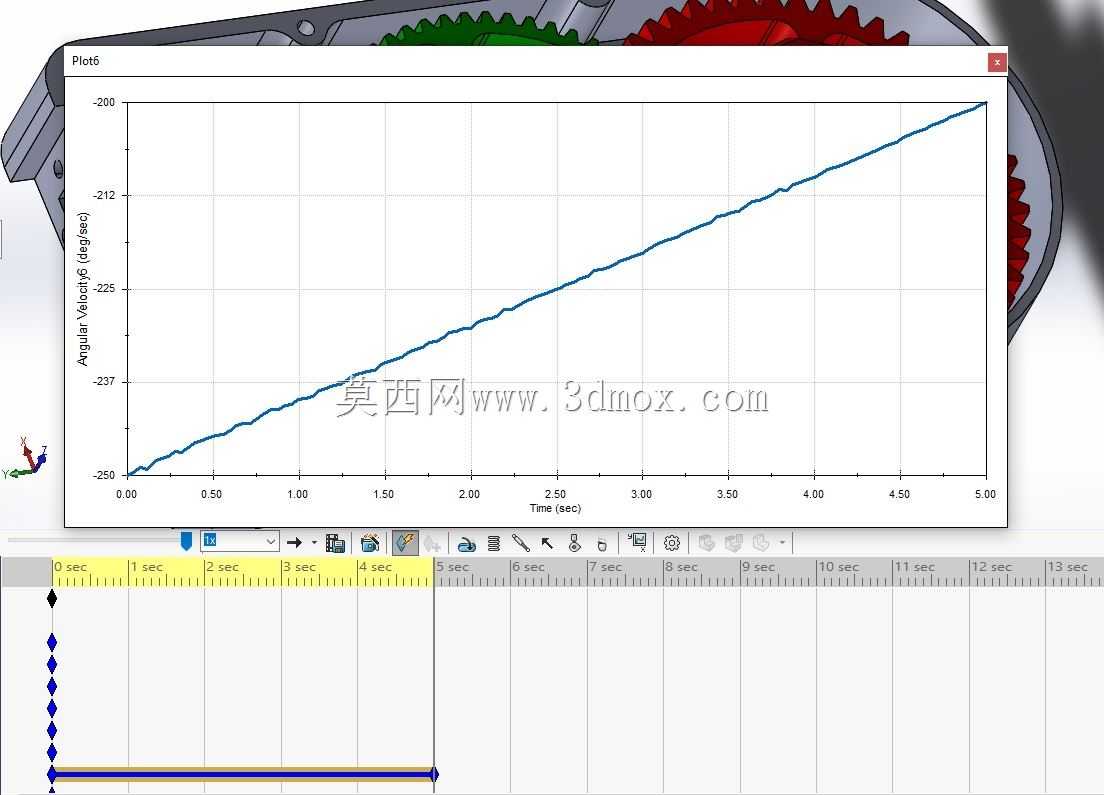This screenshot has width=1104, height=795.
Task: Click the 5.00 x-axis value
Action: pos(985,494)
